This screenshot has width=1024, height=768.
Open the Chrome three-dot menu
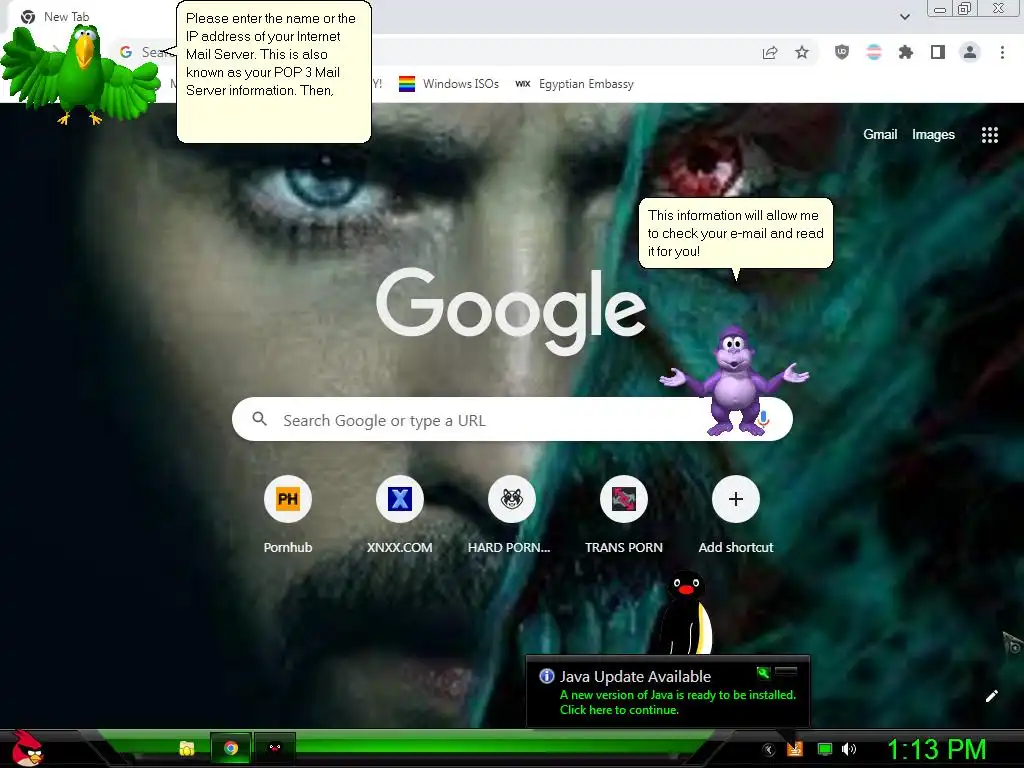click(x=1002, y=52)
